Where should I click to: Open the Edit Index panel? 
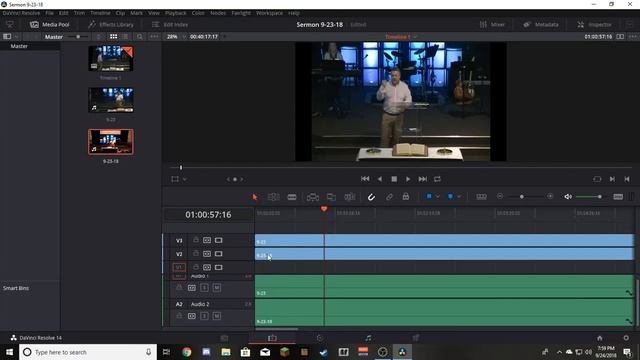pos(170,24)
